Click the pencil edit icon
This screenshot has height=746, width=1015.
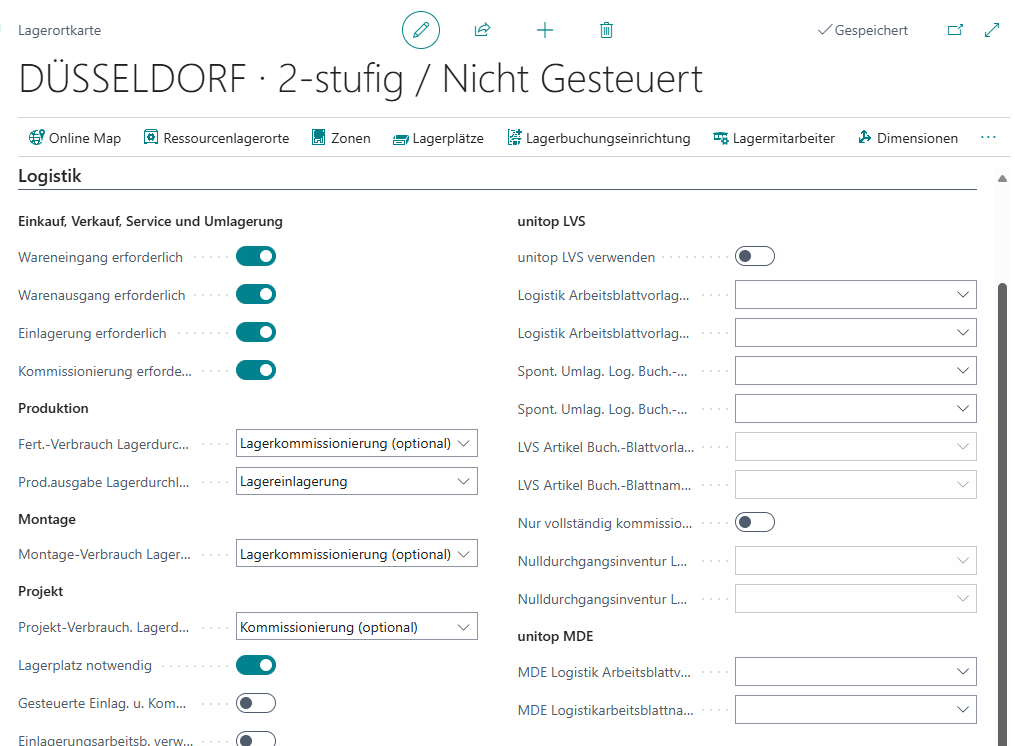click(421, 30)
